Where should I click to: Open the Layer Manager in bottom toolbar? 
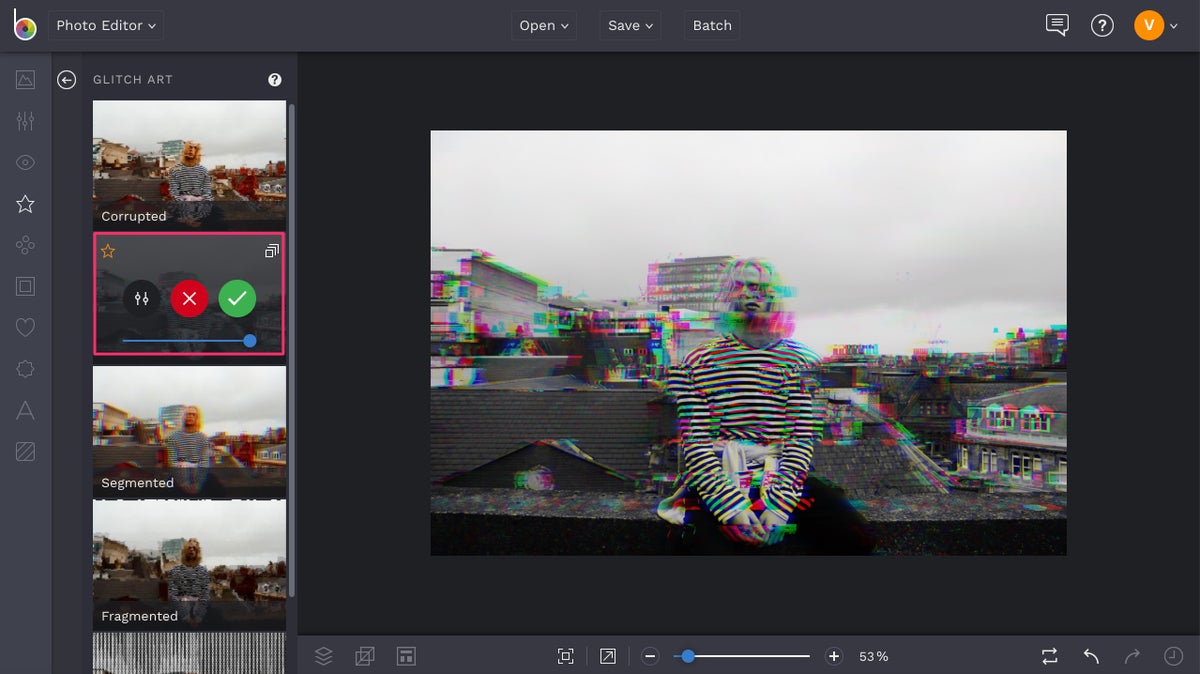tap(323, 656)
